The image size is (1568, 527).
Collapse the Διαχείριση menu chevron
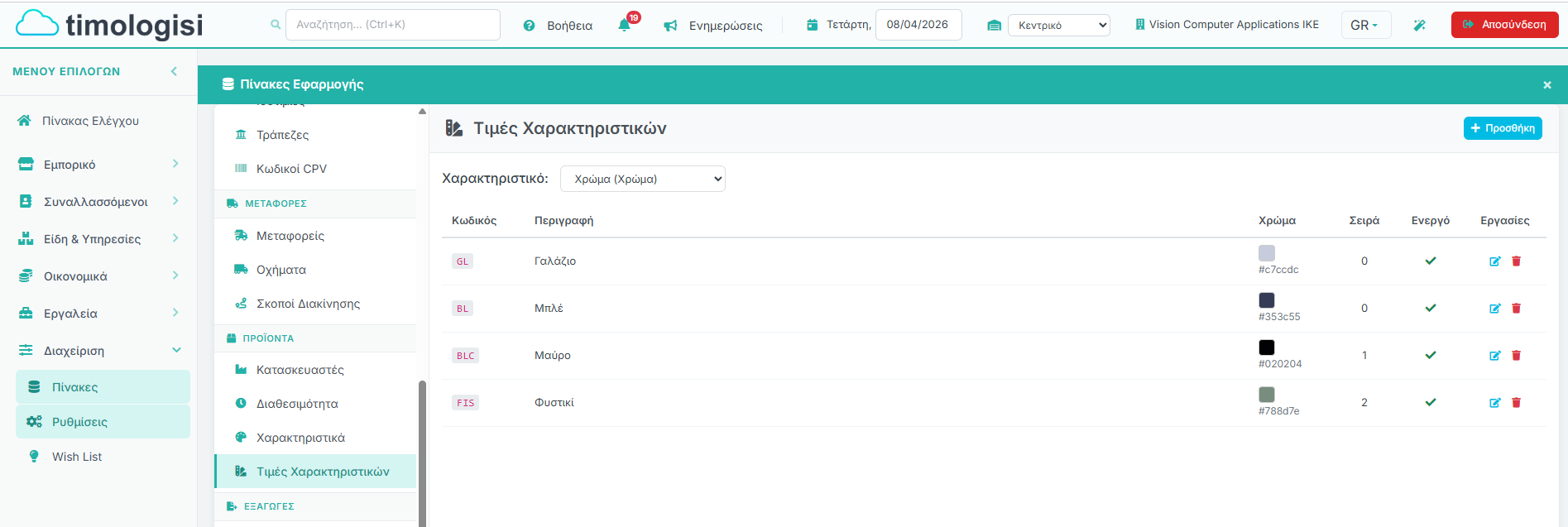click(x=176, y=350)
